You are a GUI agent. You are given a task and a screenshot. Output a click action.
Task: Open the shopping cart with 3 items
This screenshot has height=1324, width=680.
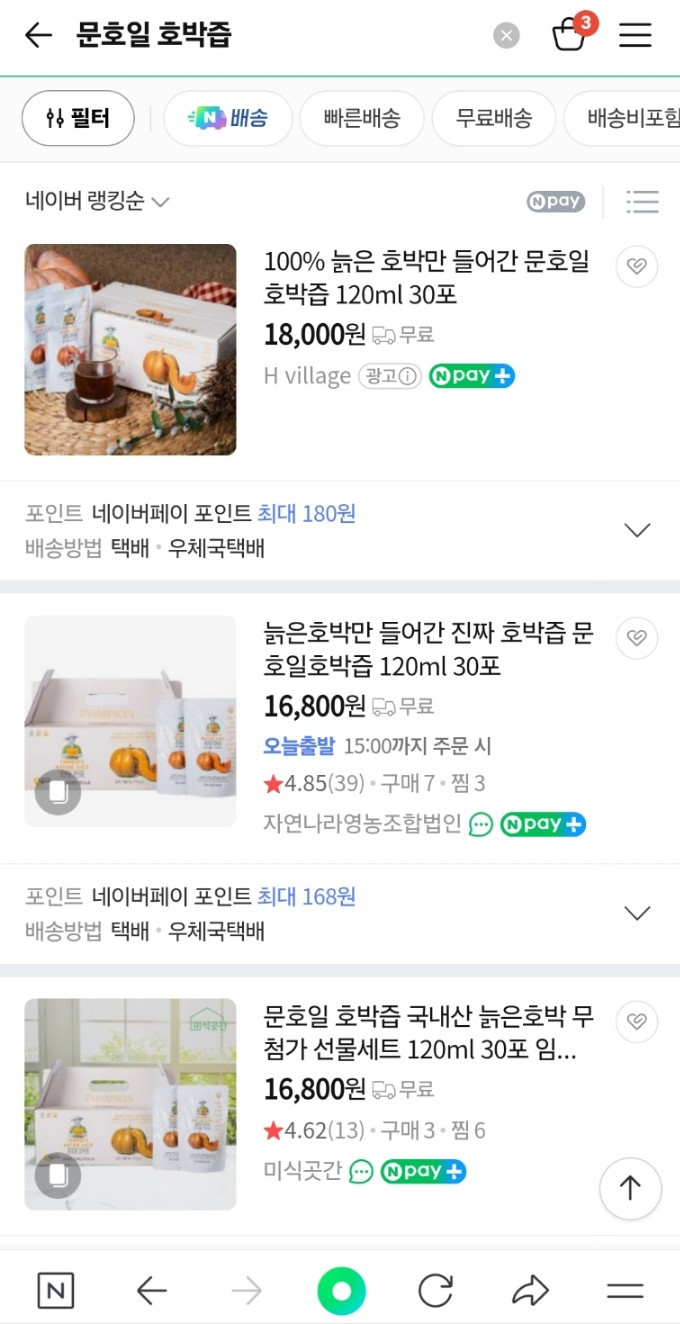pos(570,34)
